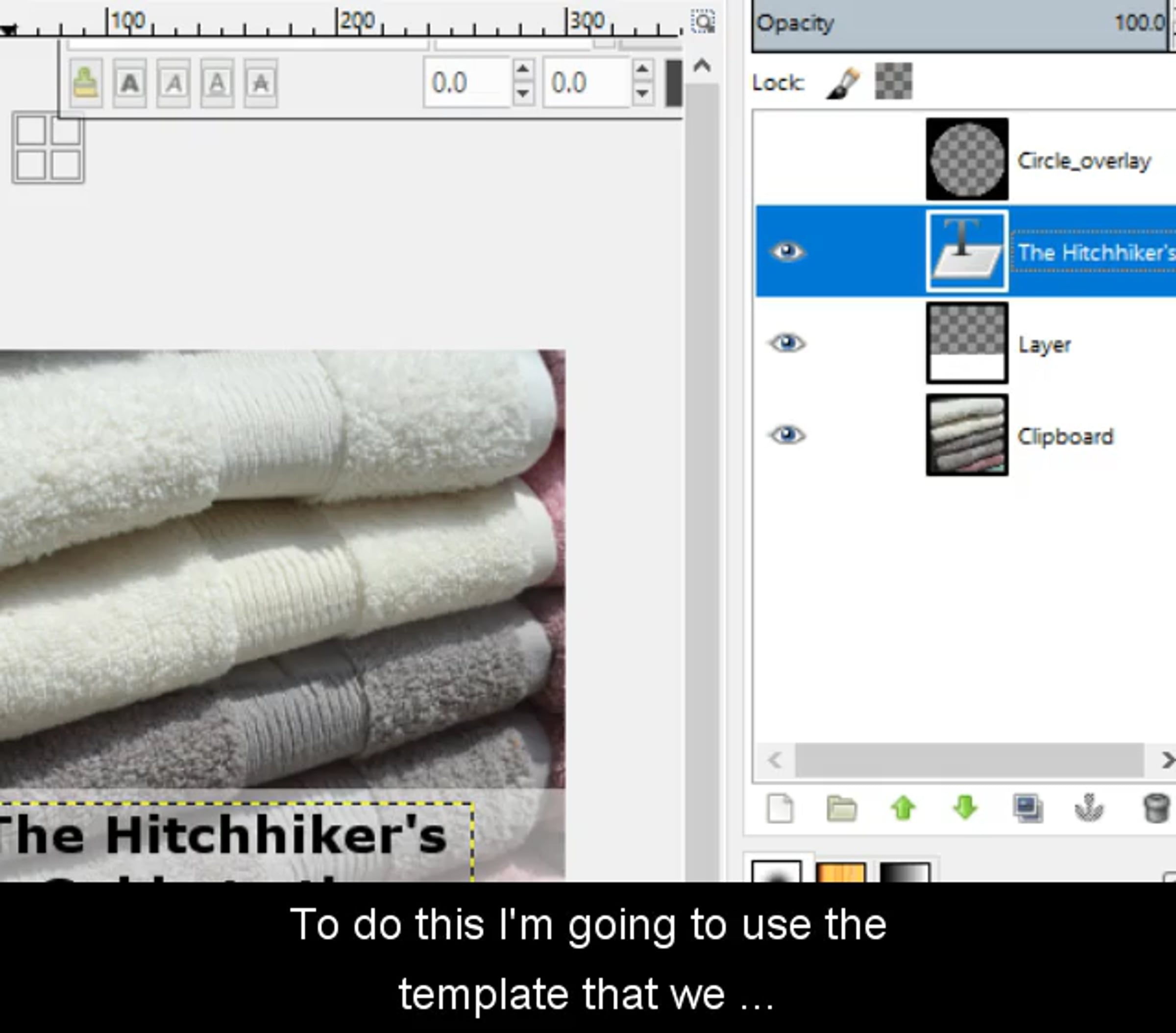Select the Clipboard towel thumbnail
The width and height of the screenshot is (1176, 1033).
point(967,435)
